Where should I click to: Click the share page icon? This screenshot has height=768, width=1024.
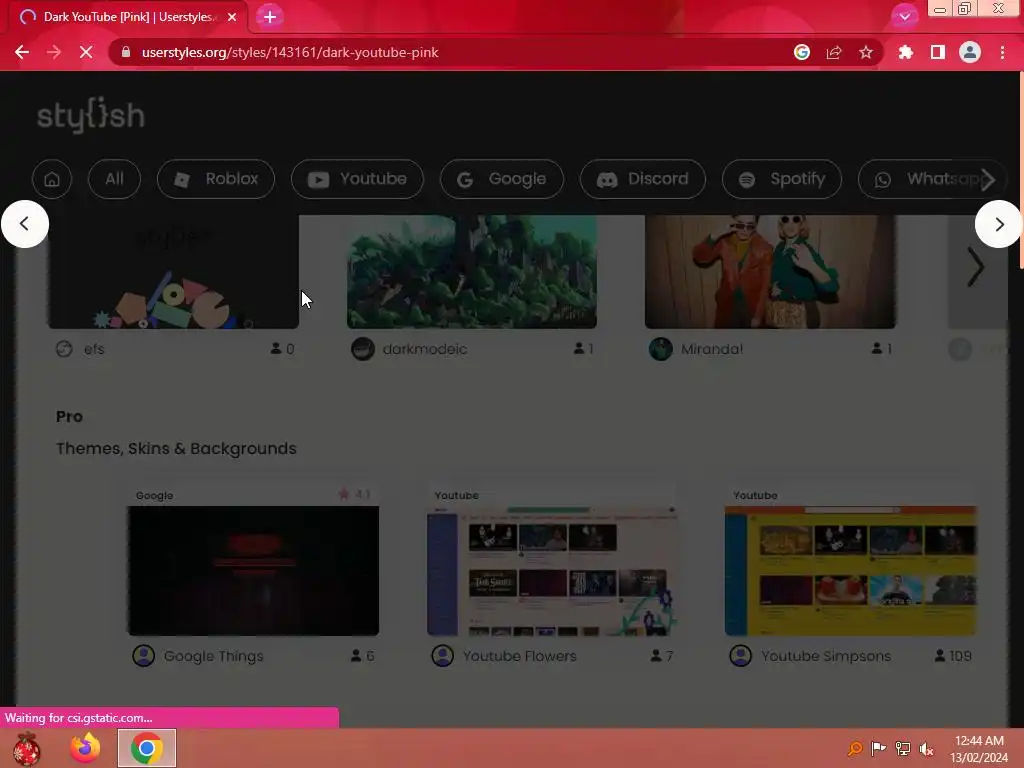click(834, 52)
